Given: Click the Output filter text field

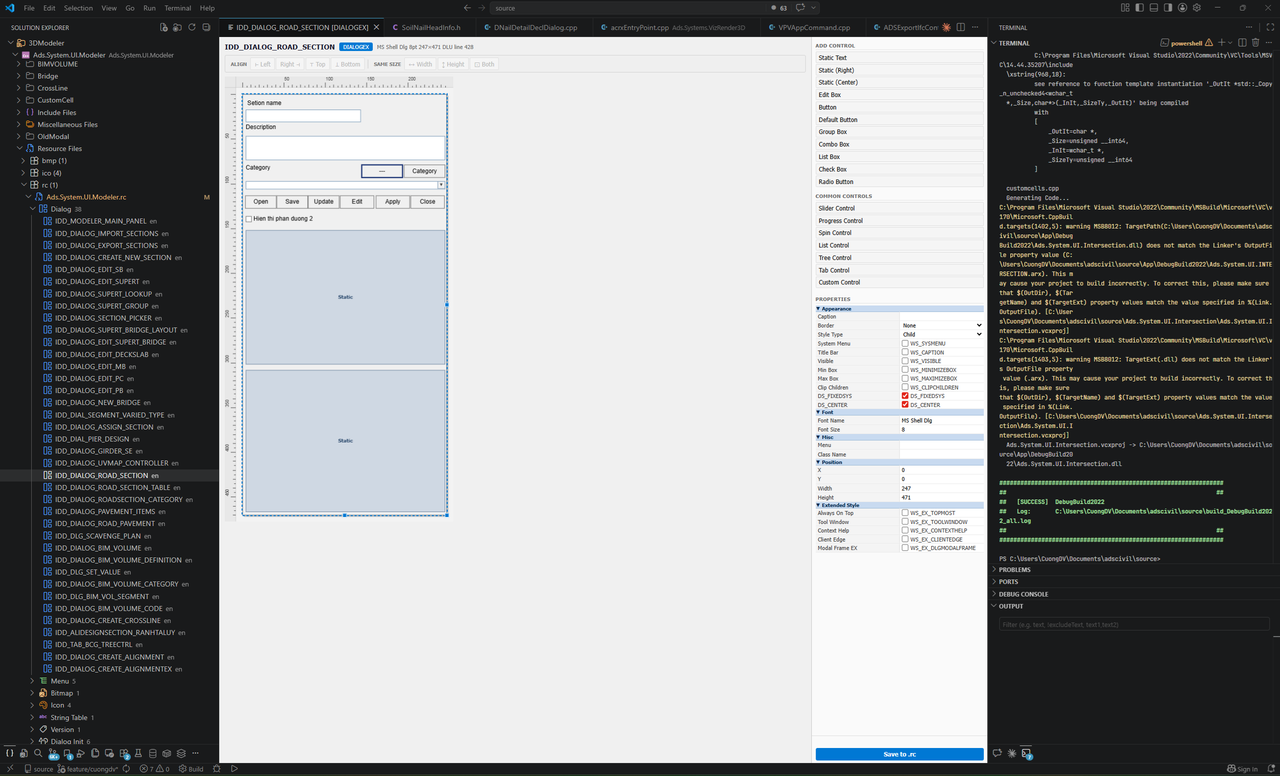Looking at the screenshot, I should 1134,624.
